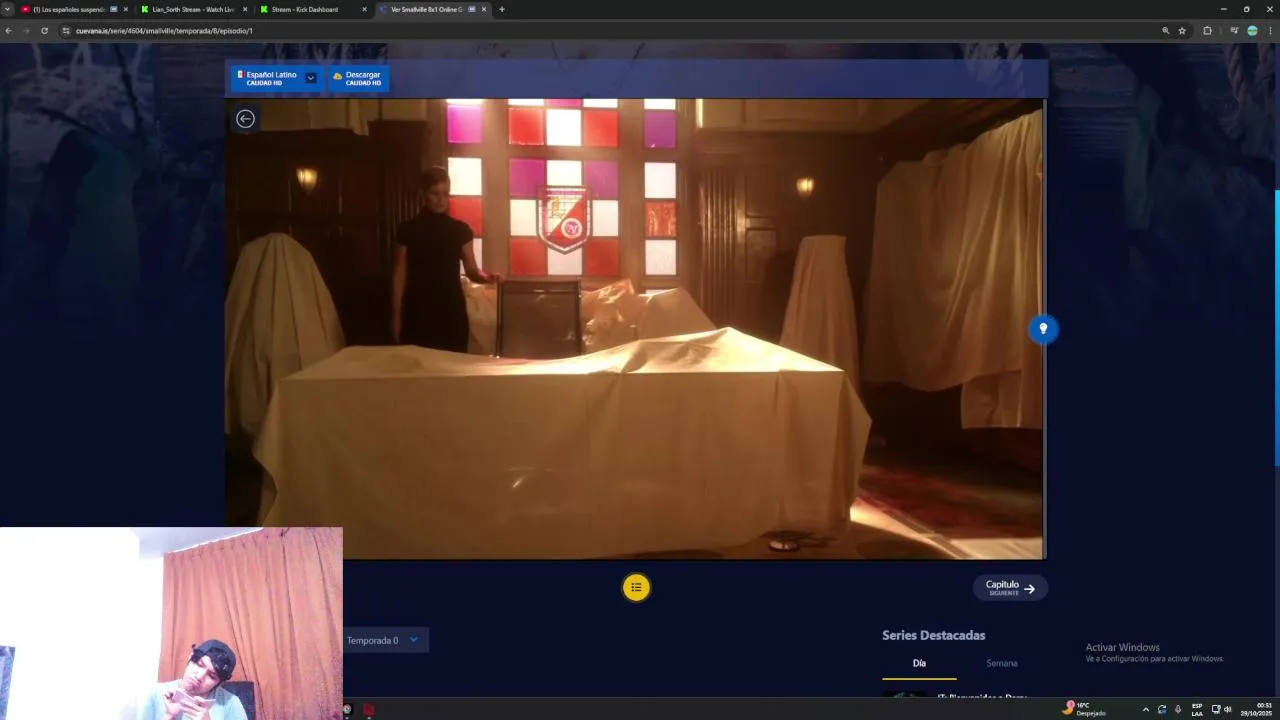
Task: Open the browser extensions puzzle icon
Action: click(x=1207, y=31)
